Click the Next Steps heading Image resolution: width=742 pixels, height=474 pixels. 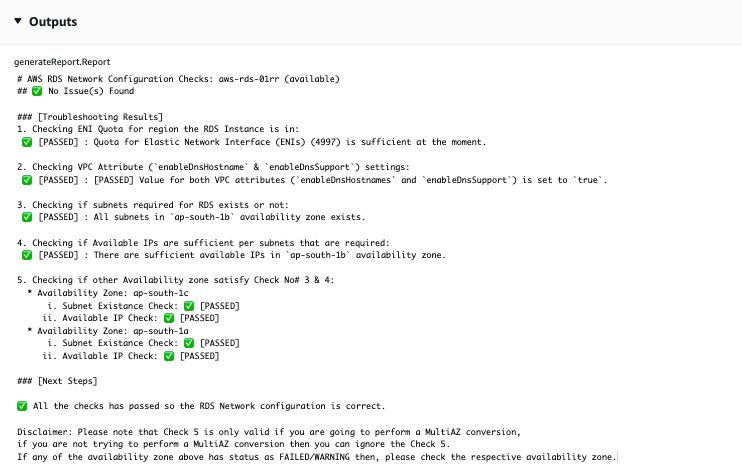[x=60, y=381]
